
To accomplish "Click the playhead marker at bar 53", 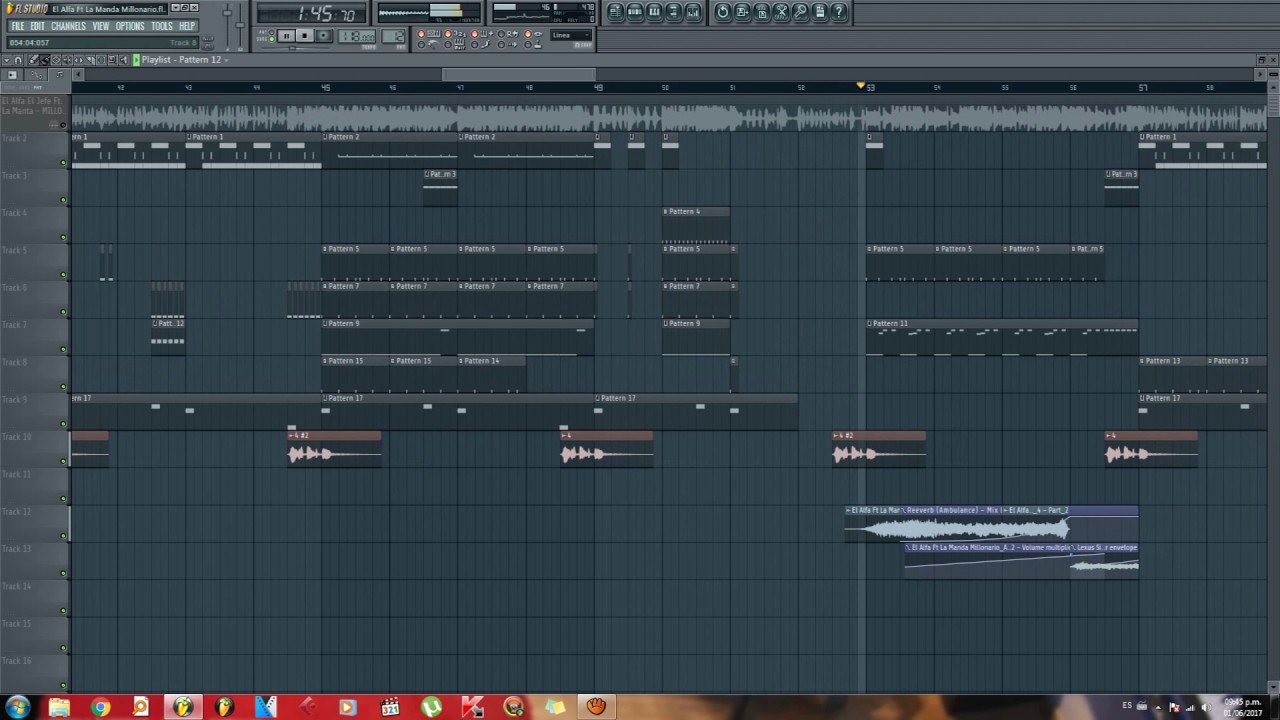I will (x=860, y=86).
